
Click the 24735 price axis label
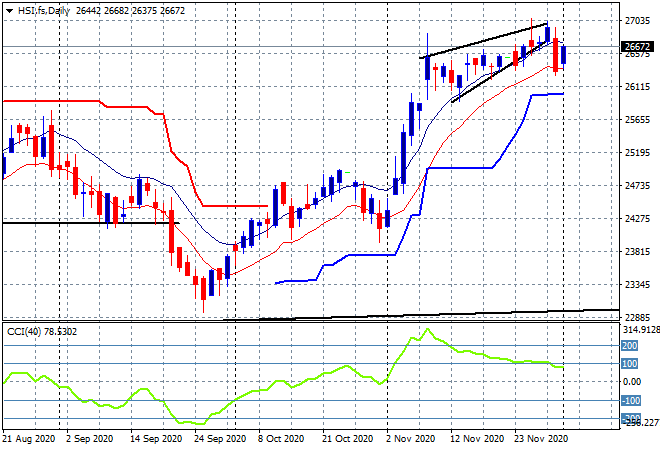(x=637, y=185)
